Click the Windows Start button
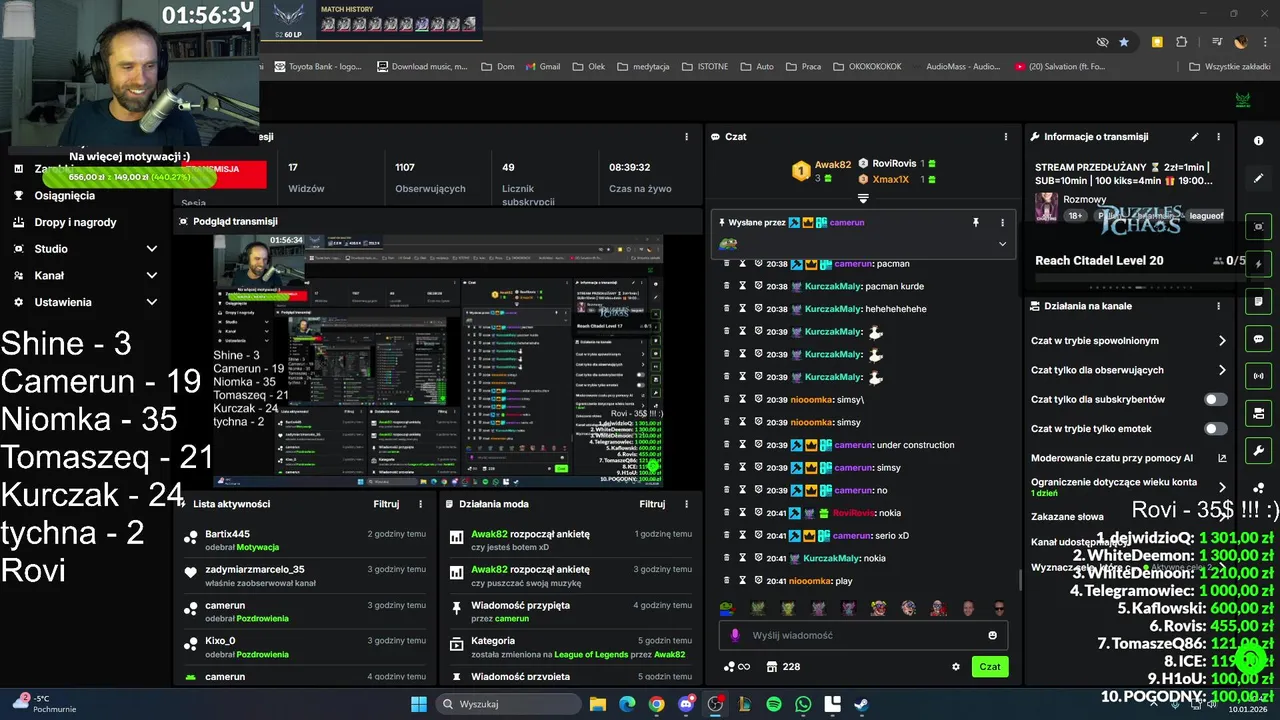Viewport: 1280px width, 720px height. [419, 704]
